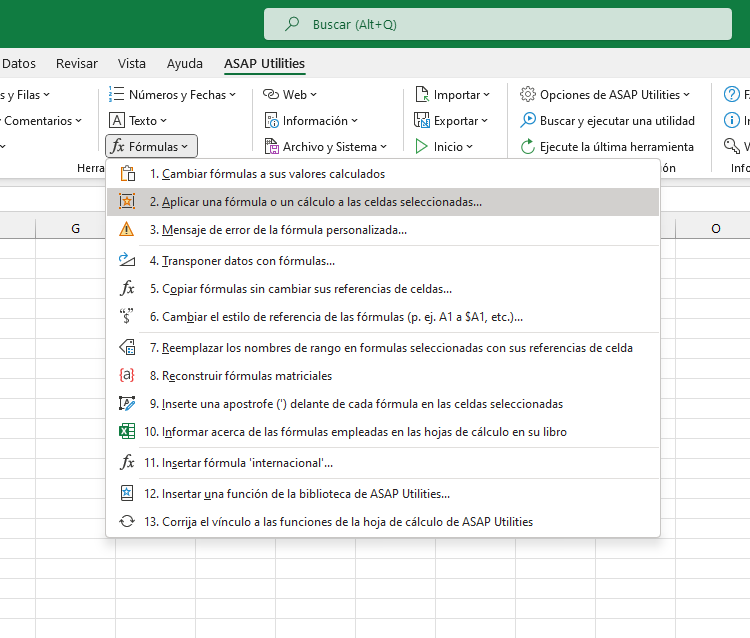Screen dimensions: 750x638
Task: Select column O header
Action: (713, 229)
